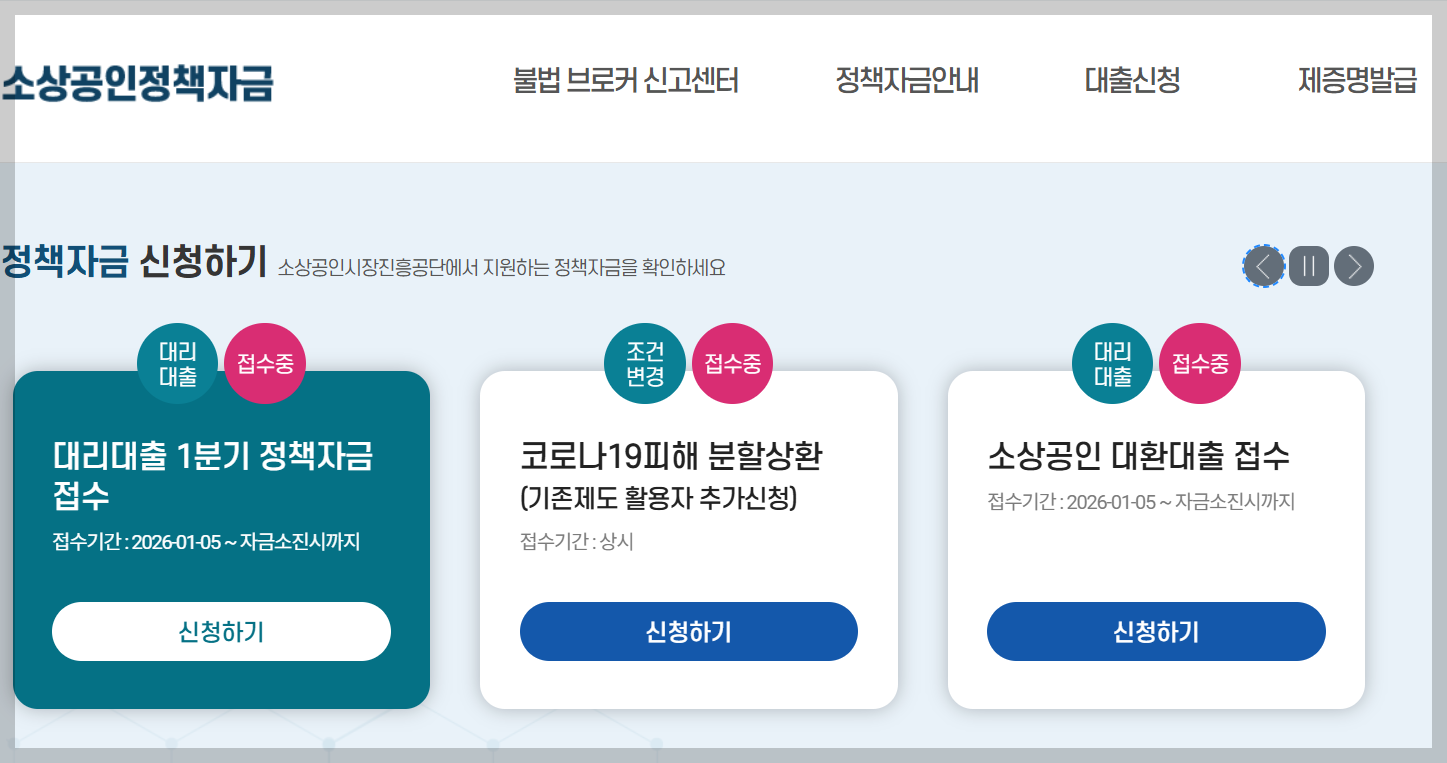Click 신청하기 on the 코로나19피해 분할상환 card

688,631
